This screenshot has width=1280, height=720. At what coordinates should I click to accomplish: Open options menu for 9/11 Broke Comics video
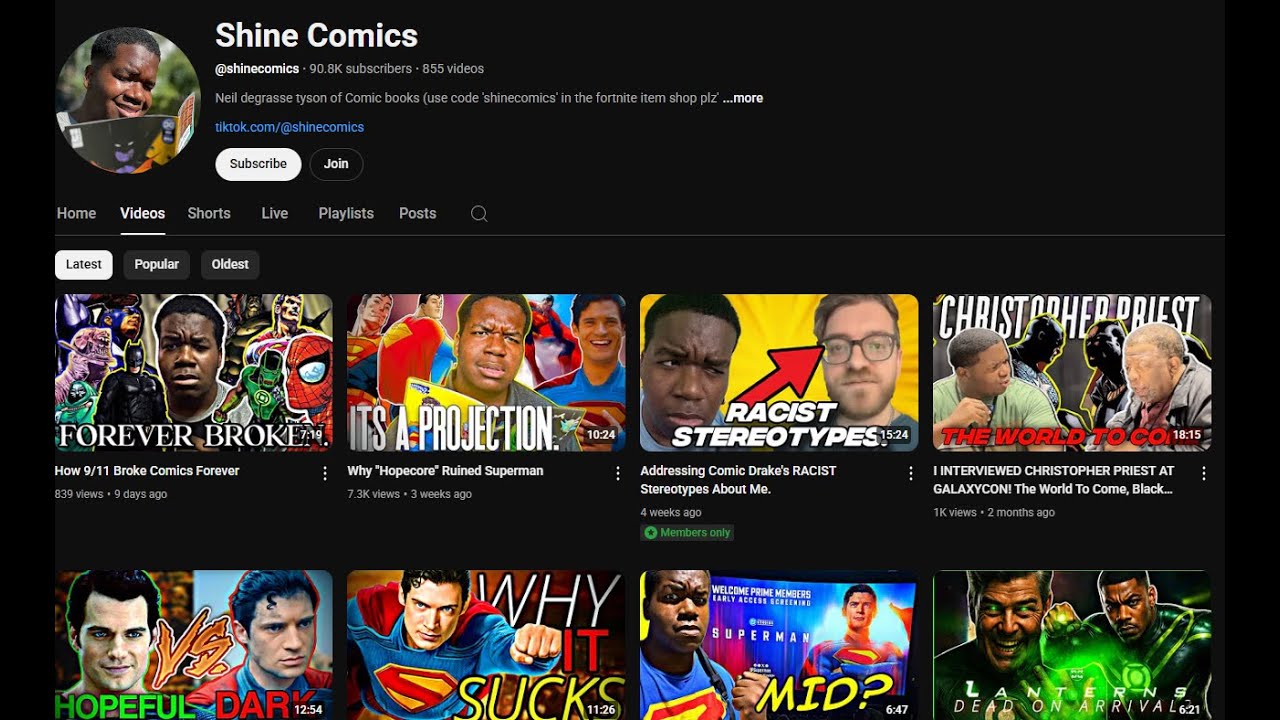coord(325,473)
